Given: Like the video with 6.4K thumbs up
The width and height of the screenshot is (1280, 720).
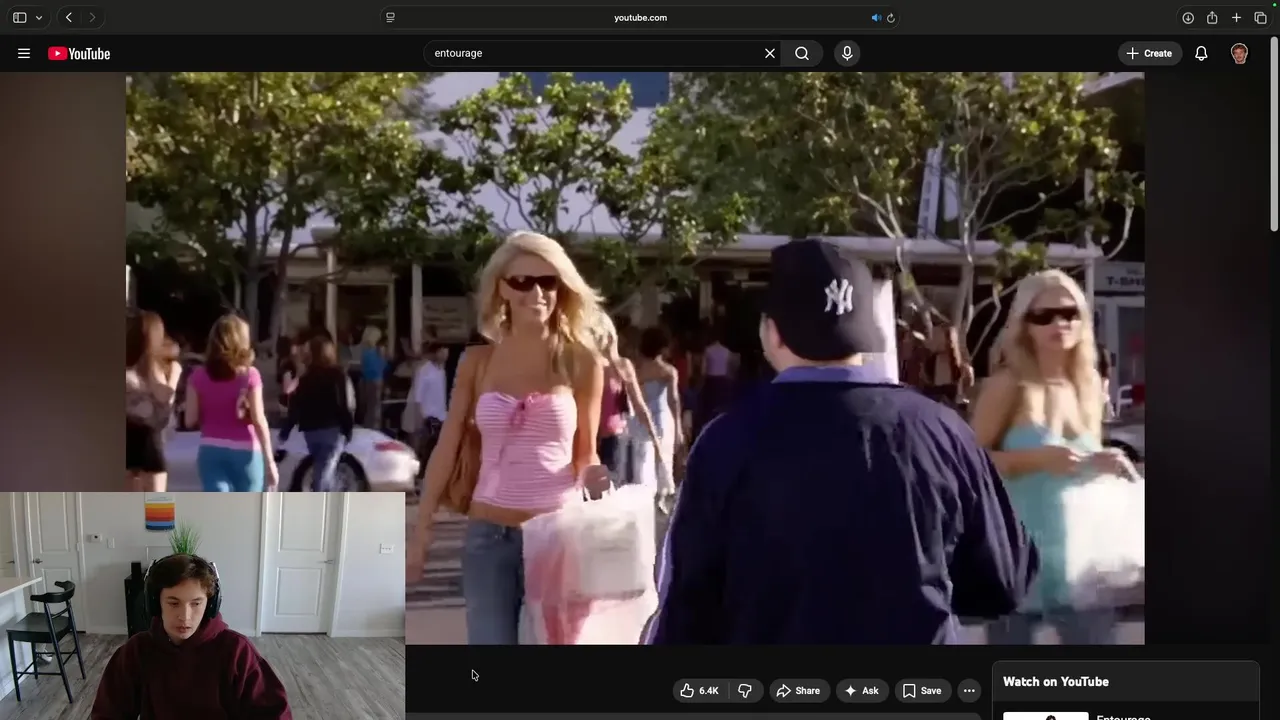Looking at the screenshot, I should (x=699, y=690).
